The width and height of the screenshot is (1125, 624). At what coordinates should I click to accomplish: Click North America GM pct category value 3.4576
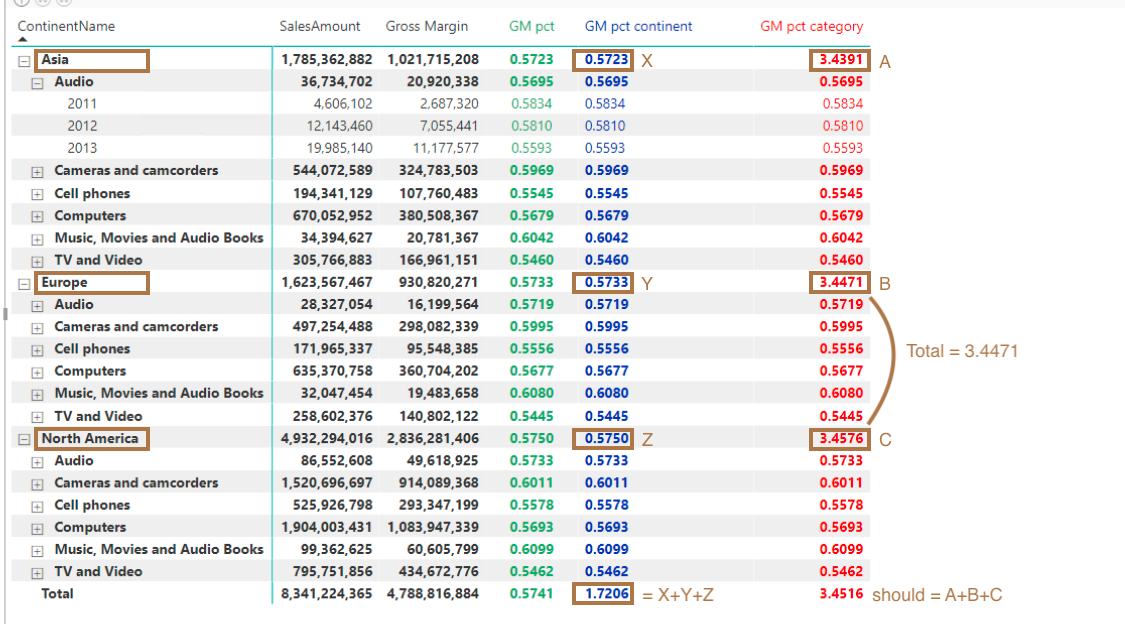point(841,438)
